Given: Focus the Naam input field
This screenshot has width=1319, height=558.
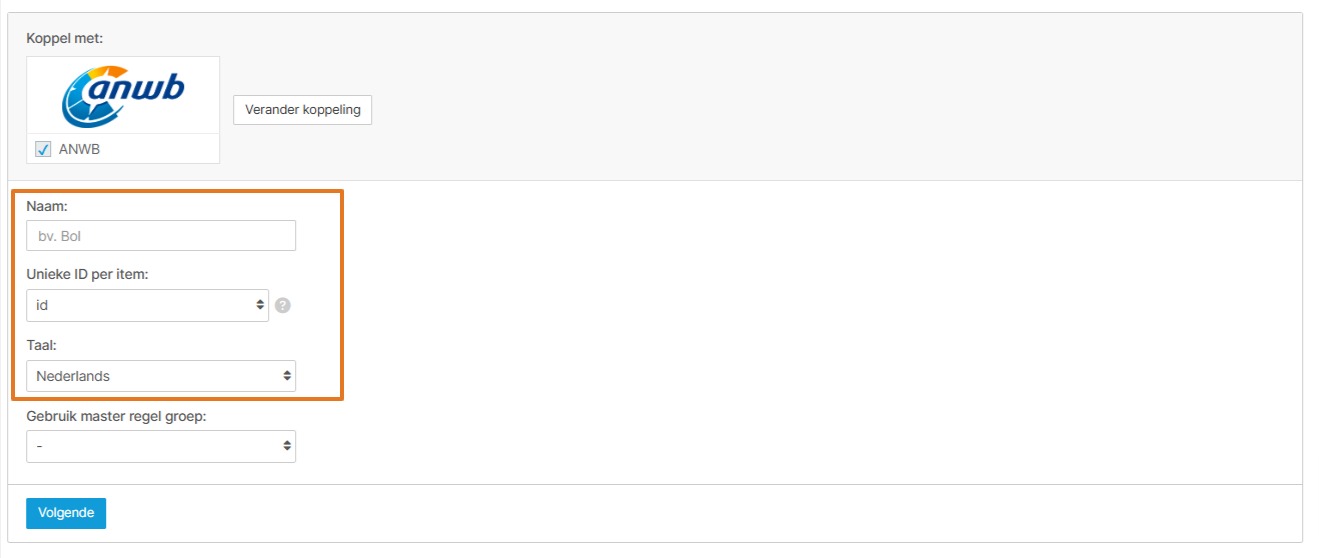Looking at the screenshot, I should pos(161,236).
